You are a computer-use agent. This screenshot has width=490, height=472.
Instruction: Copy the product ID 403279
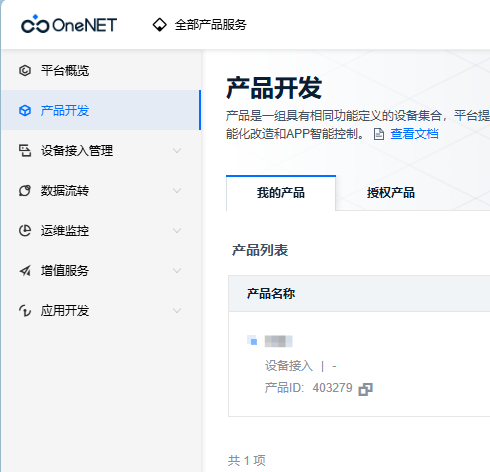coord(365,389)
